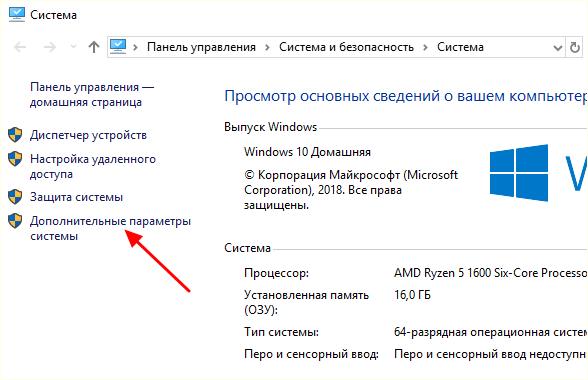Expand chevron after Система и безопасность
The image size is (588, 380).
[425, 47]
